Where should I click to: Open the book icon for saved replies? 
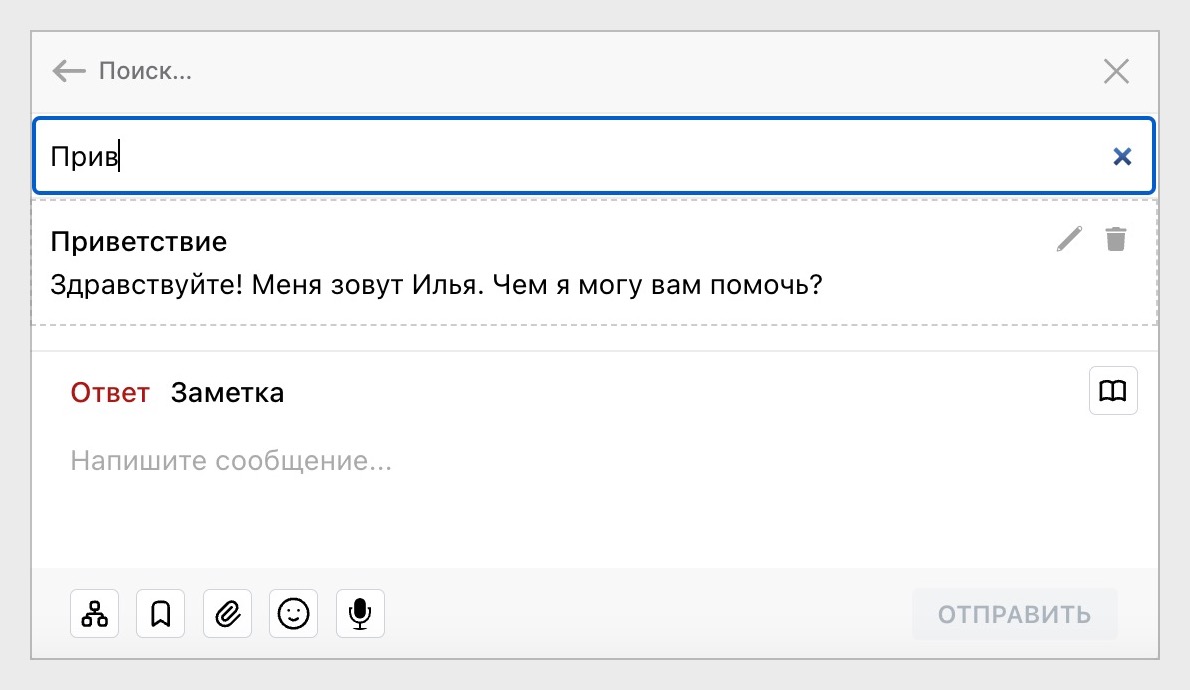point(1113,390)
